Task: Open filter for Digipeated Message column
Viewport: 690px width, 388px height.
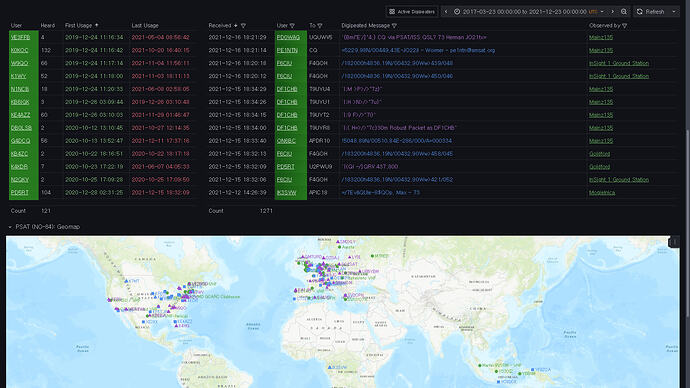Action: point(394,26)
